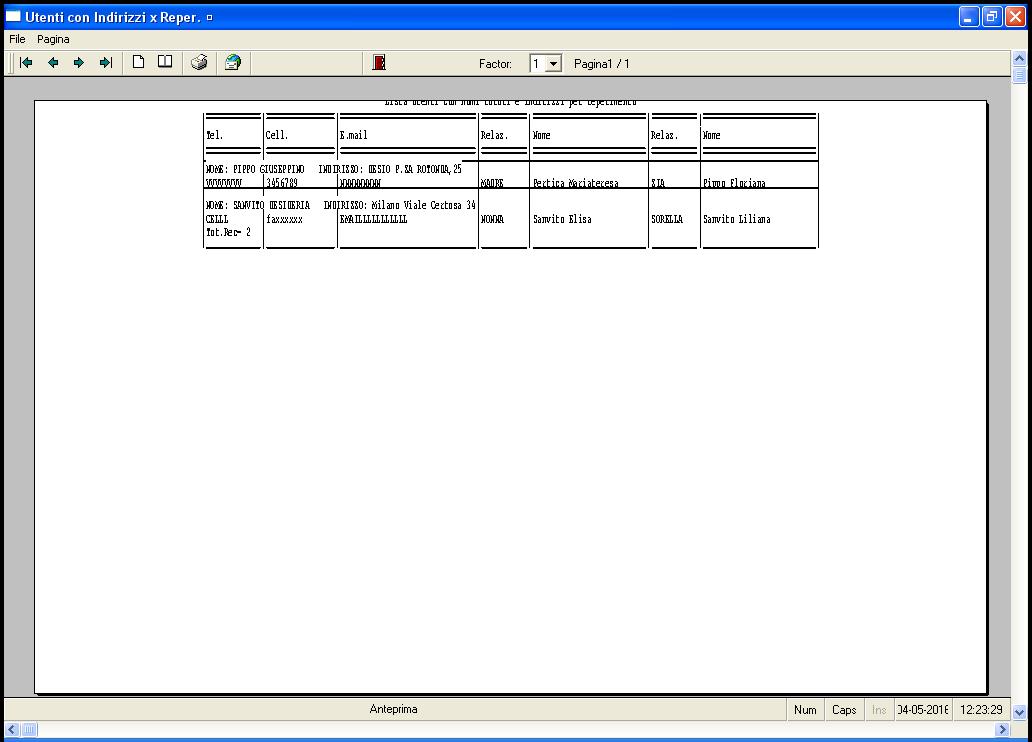This screenshot has height=742, width=1032.
Task: Go to the next preview page
Action: pos(79,63)
